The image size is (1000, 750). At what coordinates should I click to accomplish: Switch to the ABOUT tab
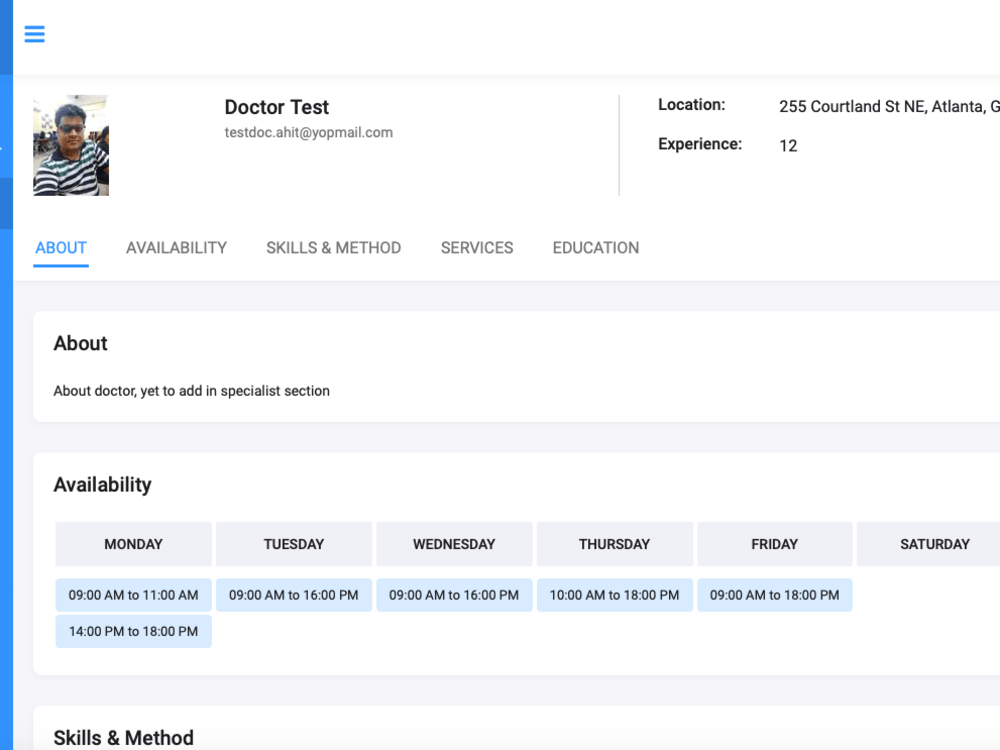point(61,247)
